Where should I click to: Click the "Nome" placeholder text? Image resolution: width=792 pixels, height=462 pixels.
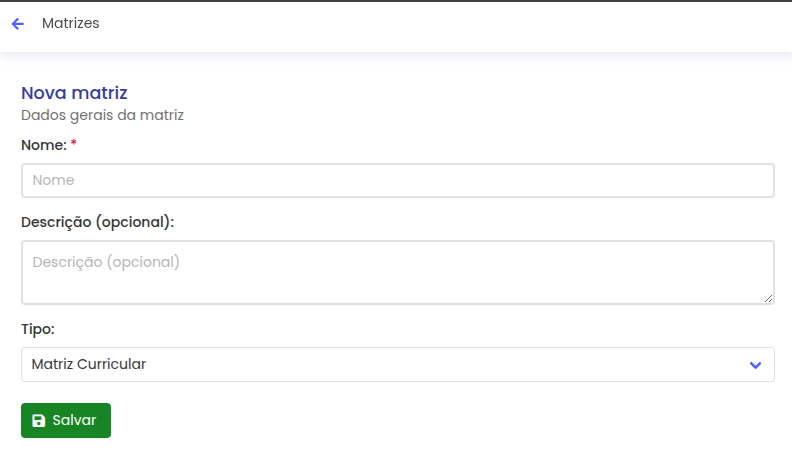[53, 181]
